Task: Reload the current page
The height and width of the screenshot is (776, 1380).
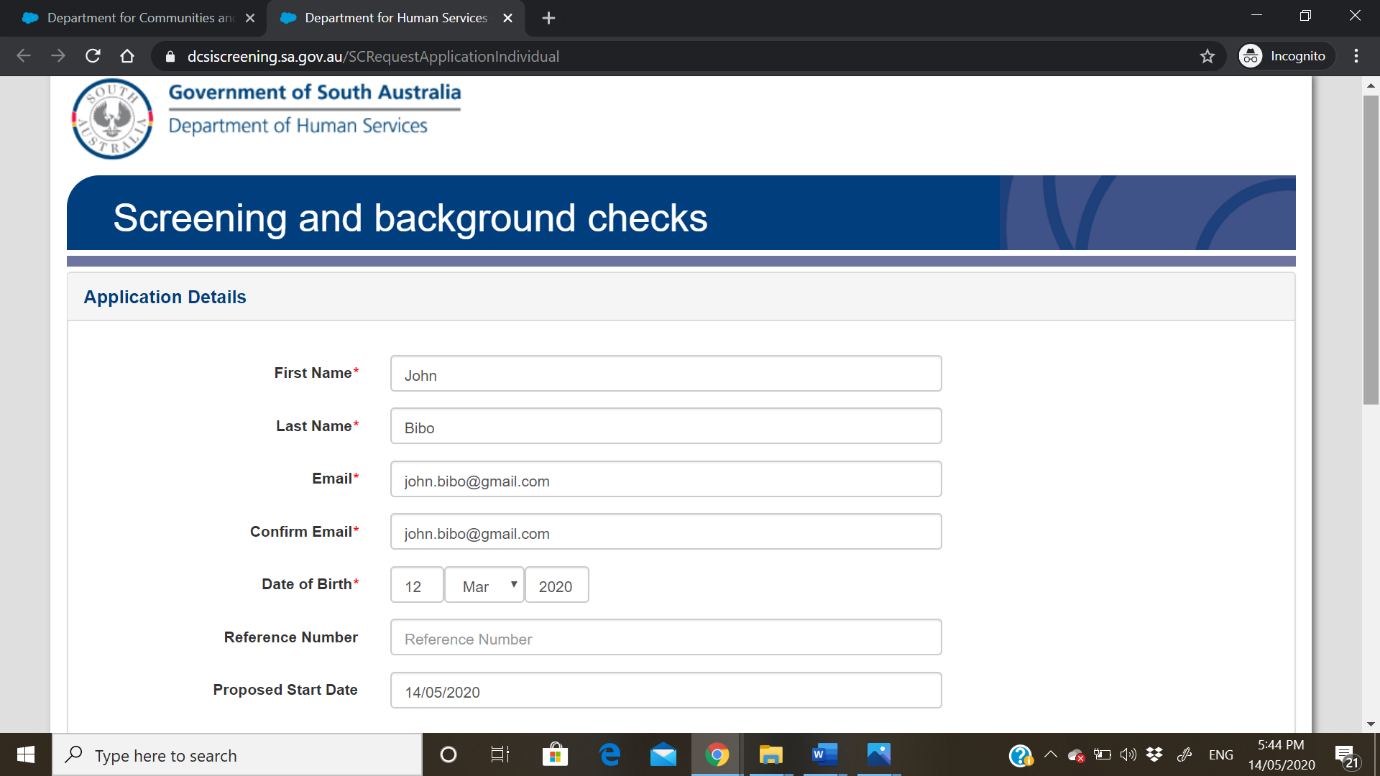Action: click(93, 56)
